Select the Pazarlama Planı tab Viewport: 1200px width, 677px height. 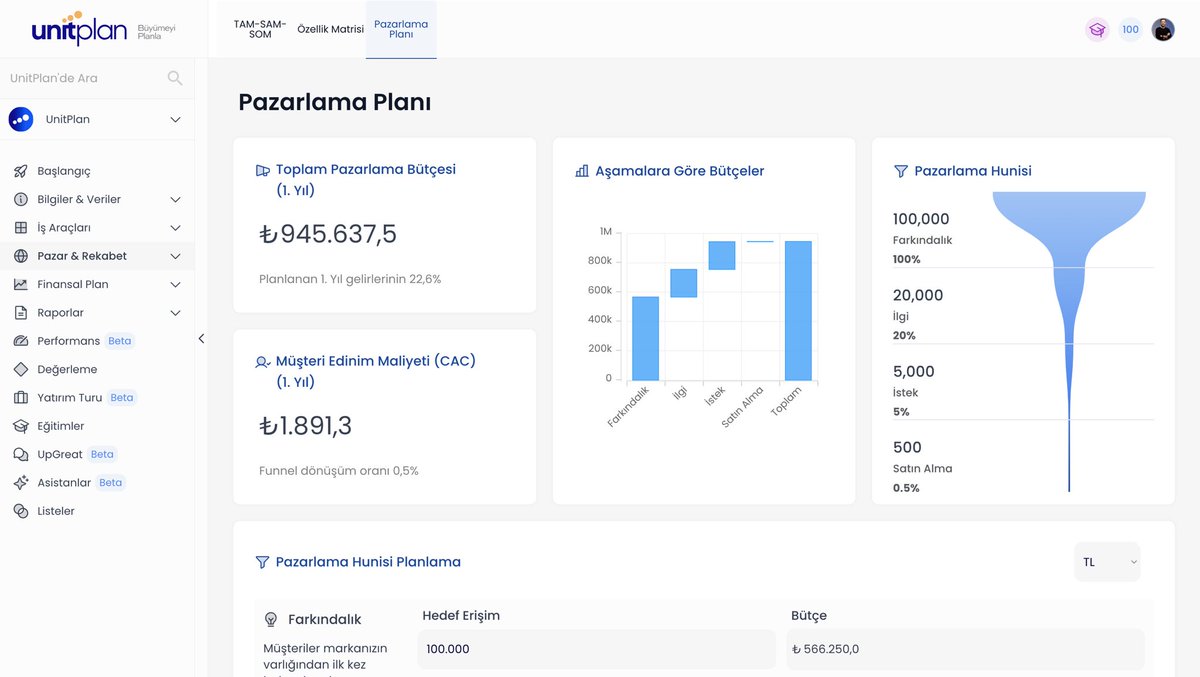[401, 29]
